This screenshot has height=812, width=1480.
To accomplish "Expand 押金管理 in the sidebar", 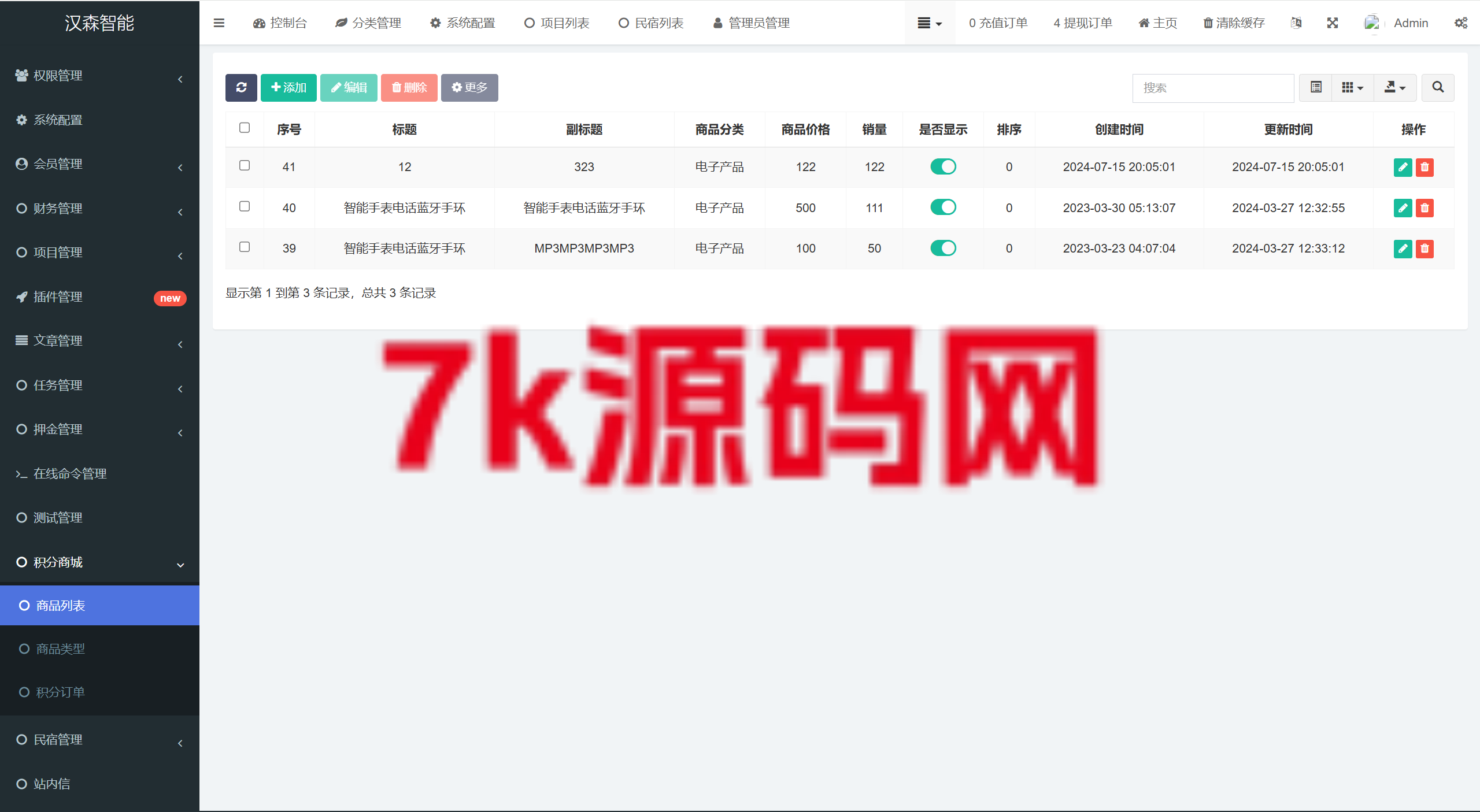I will (x=99, y=429).
